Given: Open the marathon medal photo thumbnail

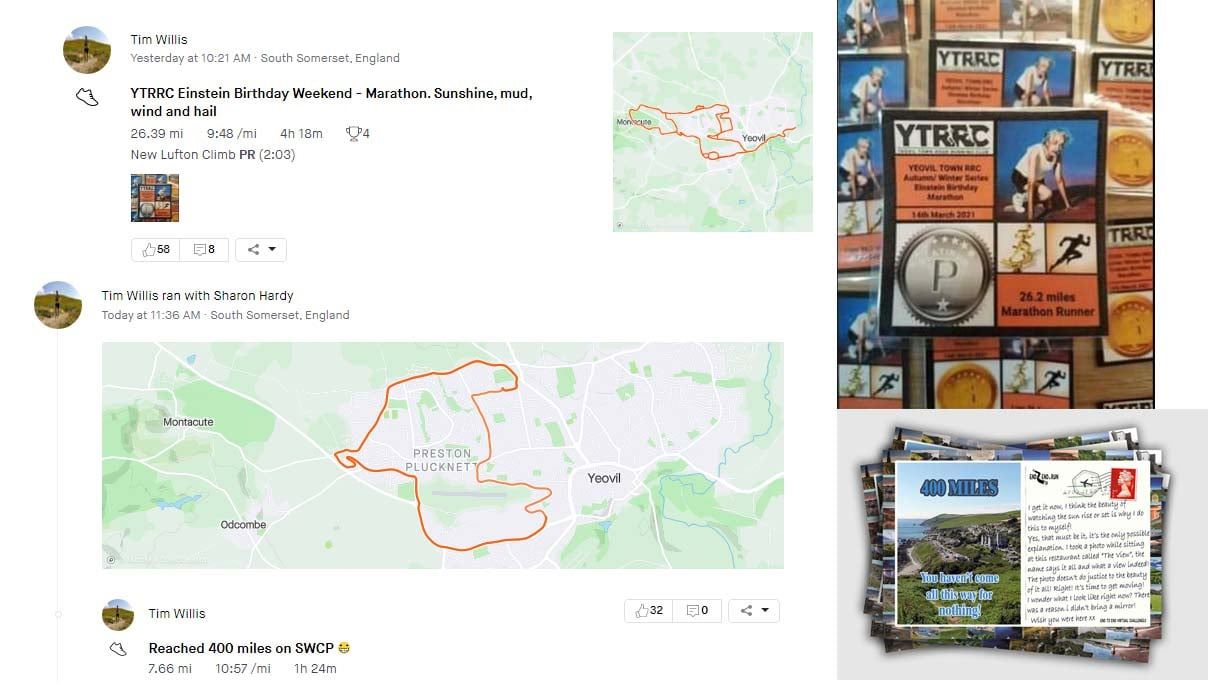Looking at the screenshot, I should [x=155, y=198].
